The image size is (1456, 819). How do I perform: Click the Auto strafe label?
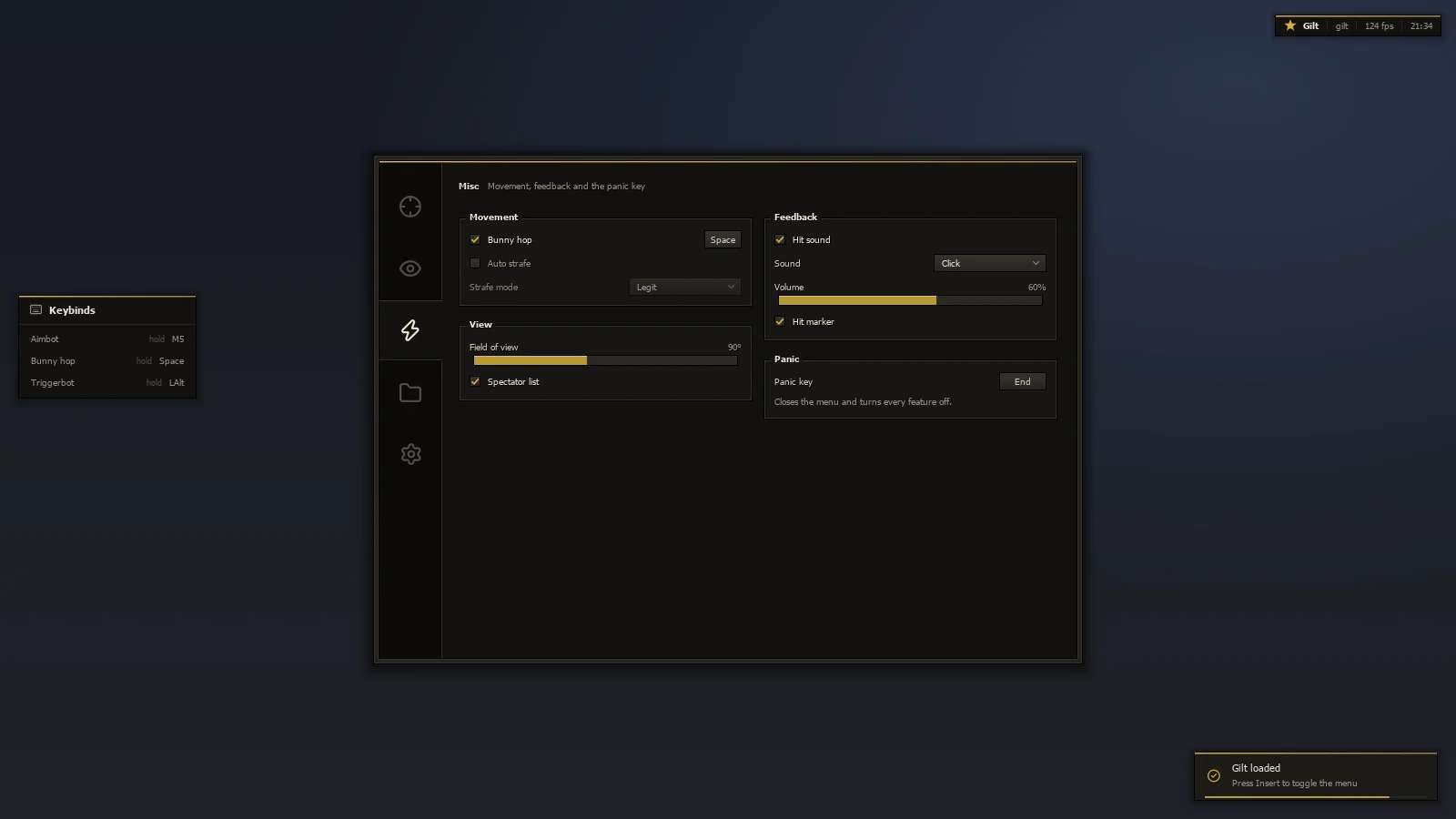tap(509, 263)
